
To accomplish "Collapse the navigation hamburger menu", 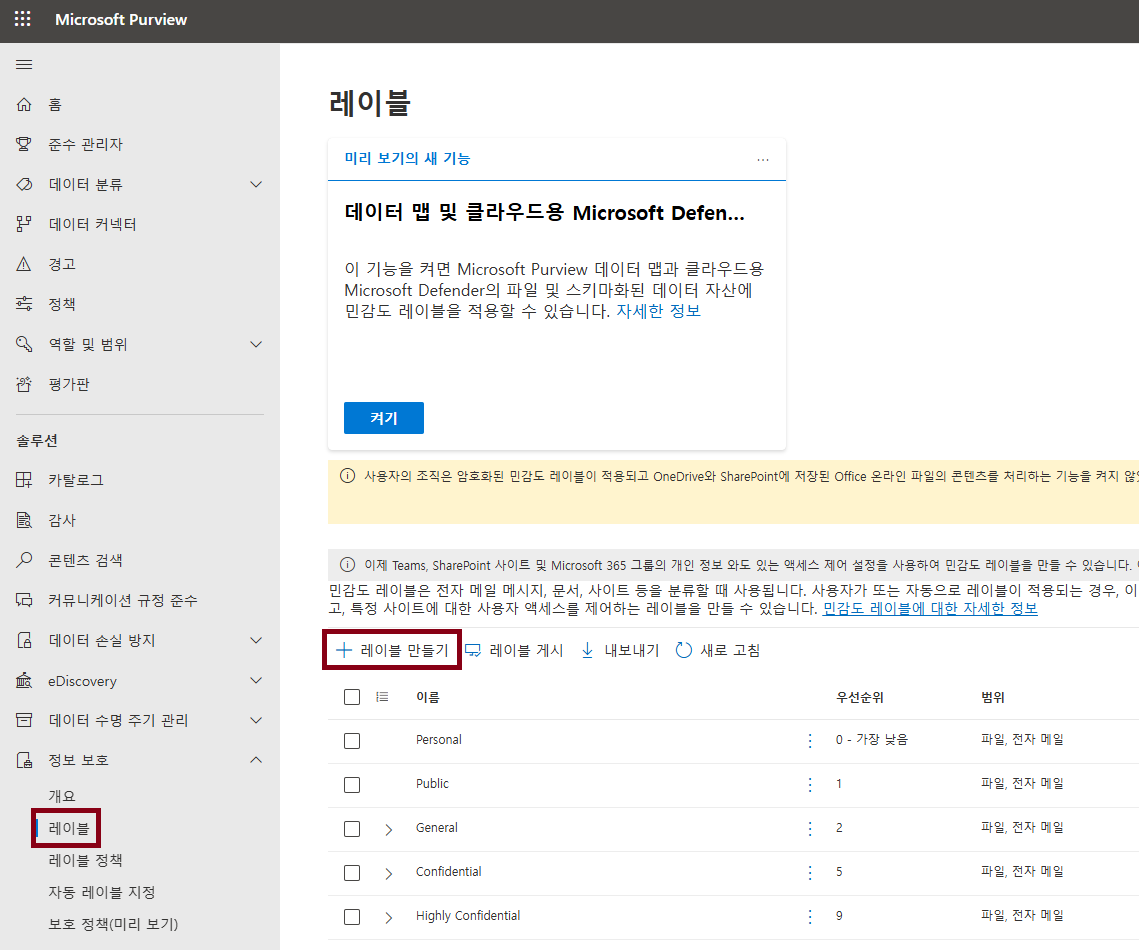I will [24, 65].
